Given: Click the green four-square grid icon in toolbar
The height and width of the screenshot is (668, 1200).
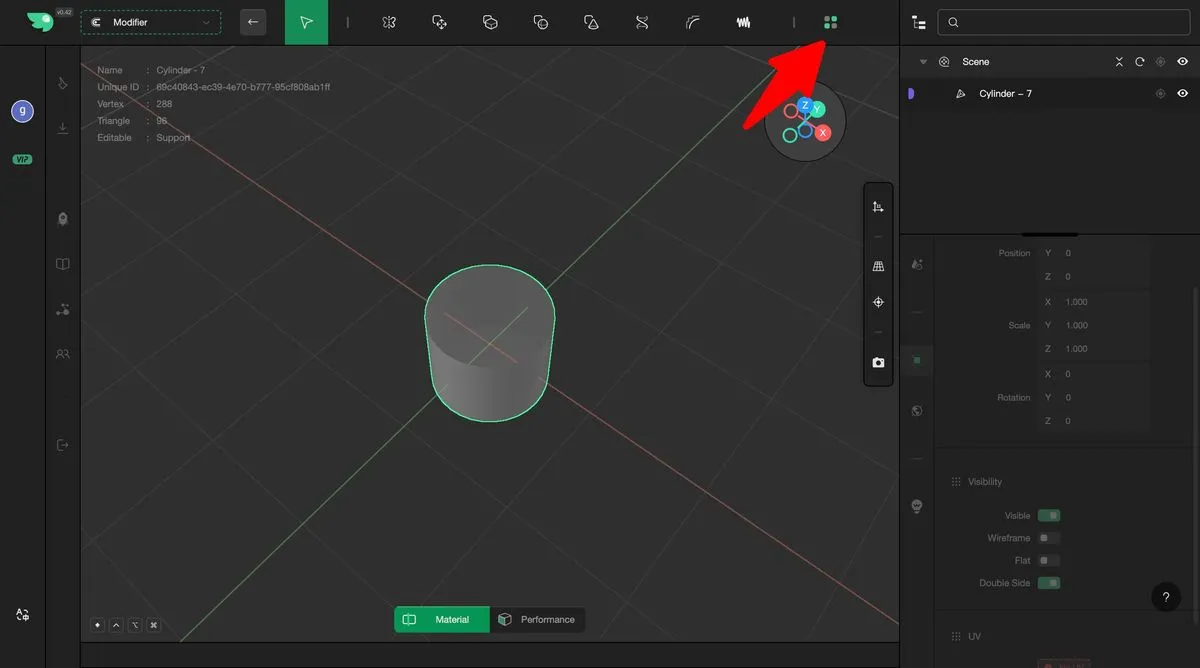Looking at the screenshot, I should click(830, 22).
